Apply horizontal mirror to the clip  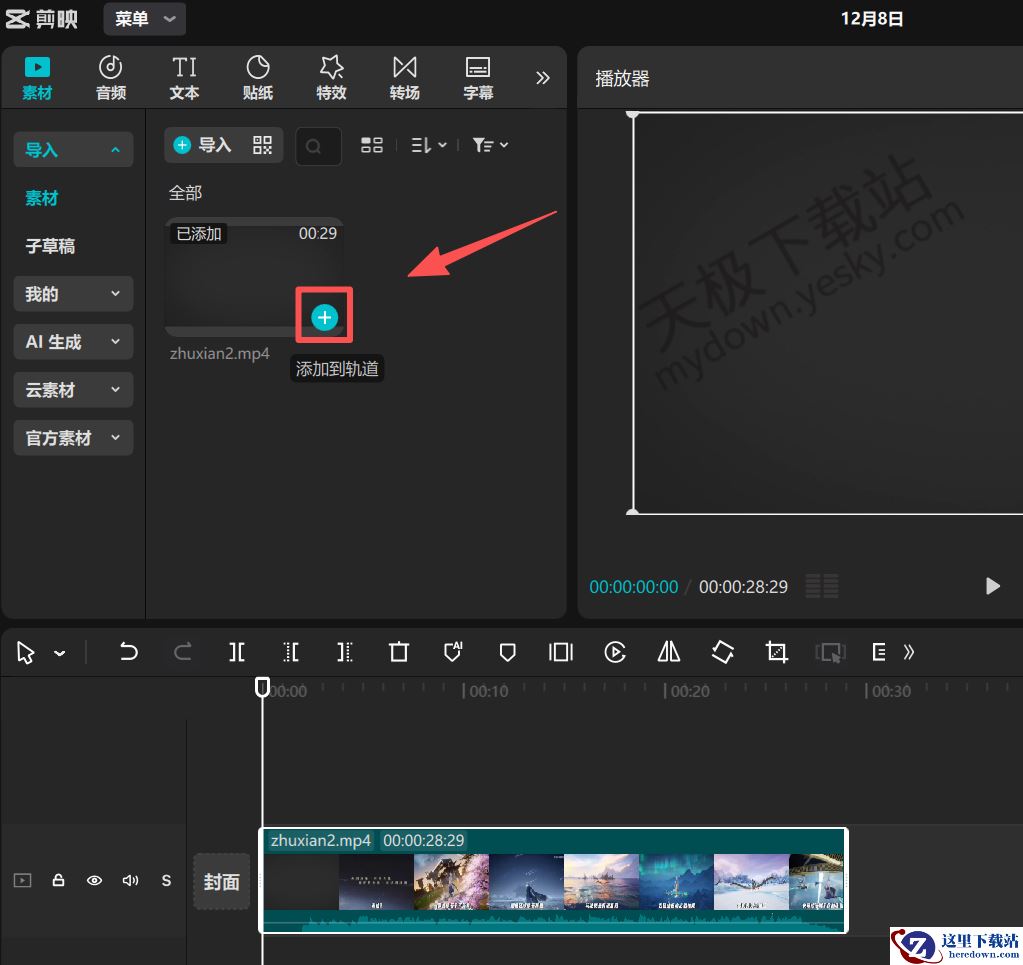pos(669,651)
